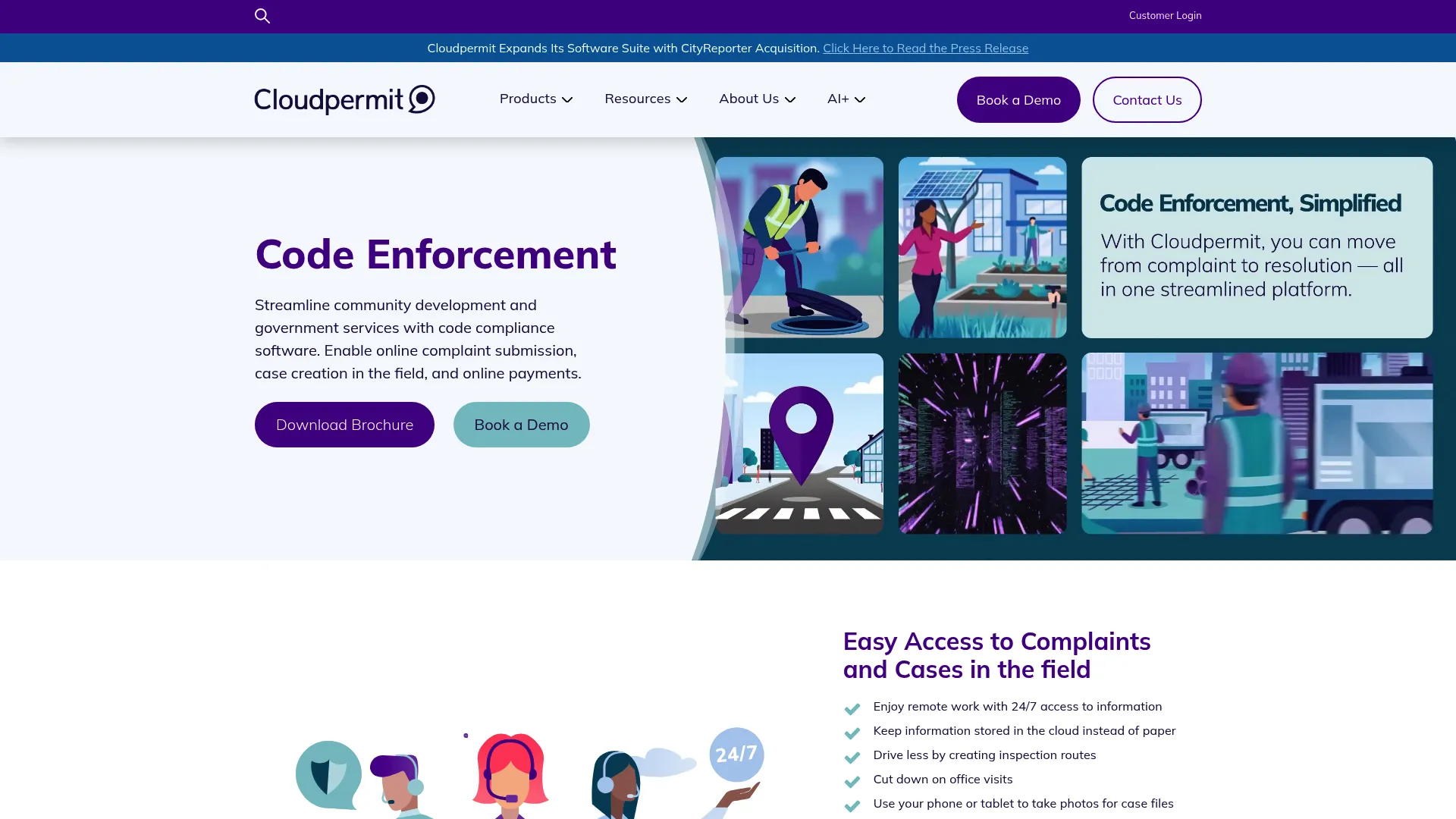Open the search magnifier icon

(x=262, y=16)
